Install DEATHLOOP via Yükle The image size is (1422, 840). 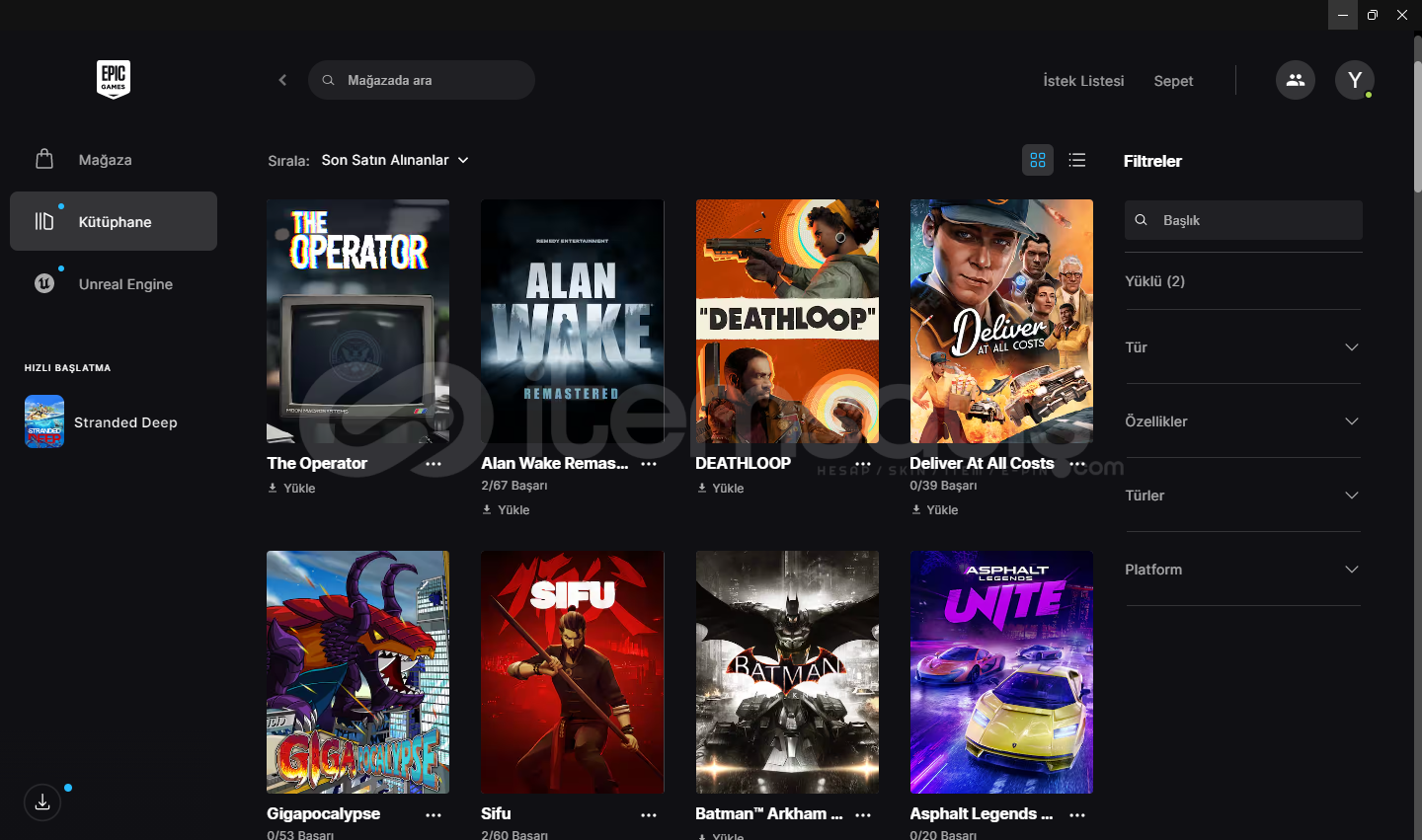720,488
